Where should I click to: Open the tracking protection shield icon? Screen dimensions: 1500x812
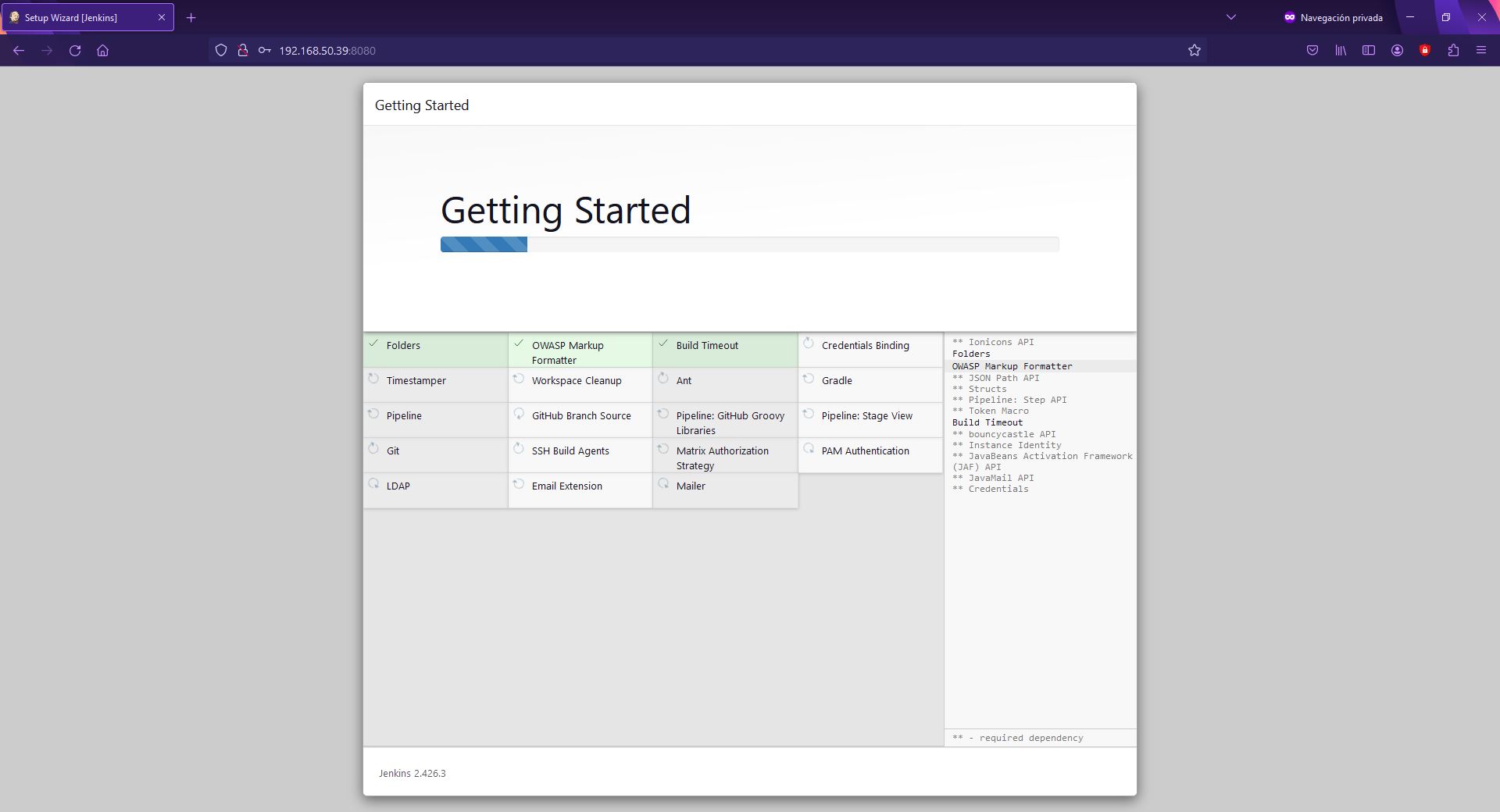coord(221,50)
